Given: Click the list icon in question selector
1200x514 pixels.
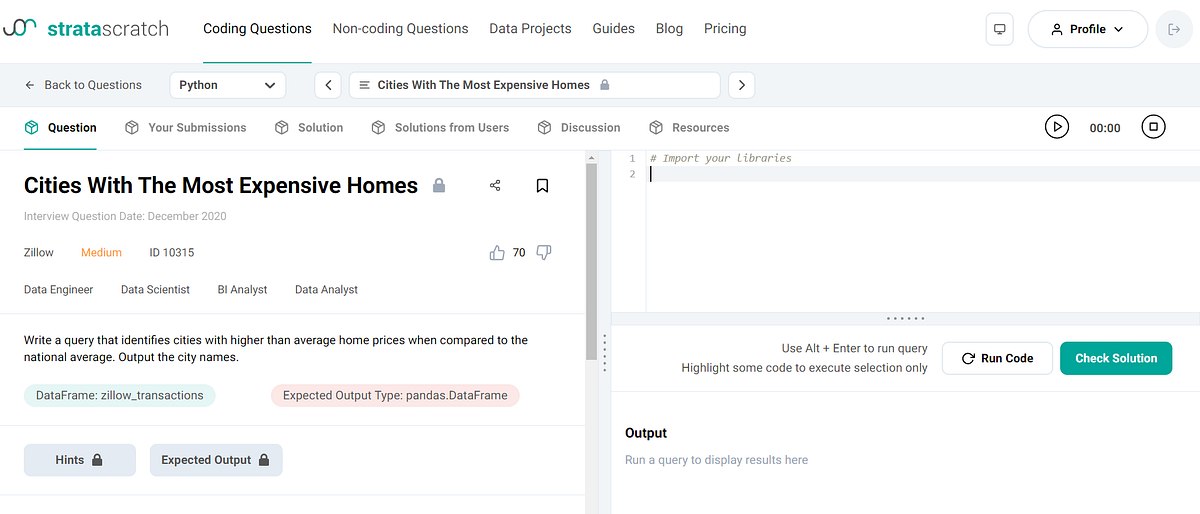Looking at the screenshot, I should click(365, 85).
